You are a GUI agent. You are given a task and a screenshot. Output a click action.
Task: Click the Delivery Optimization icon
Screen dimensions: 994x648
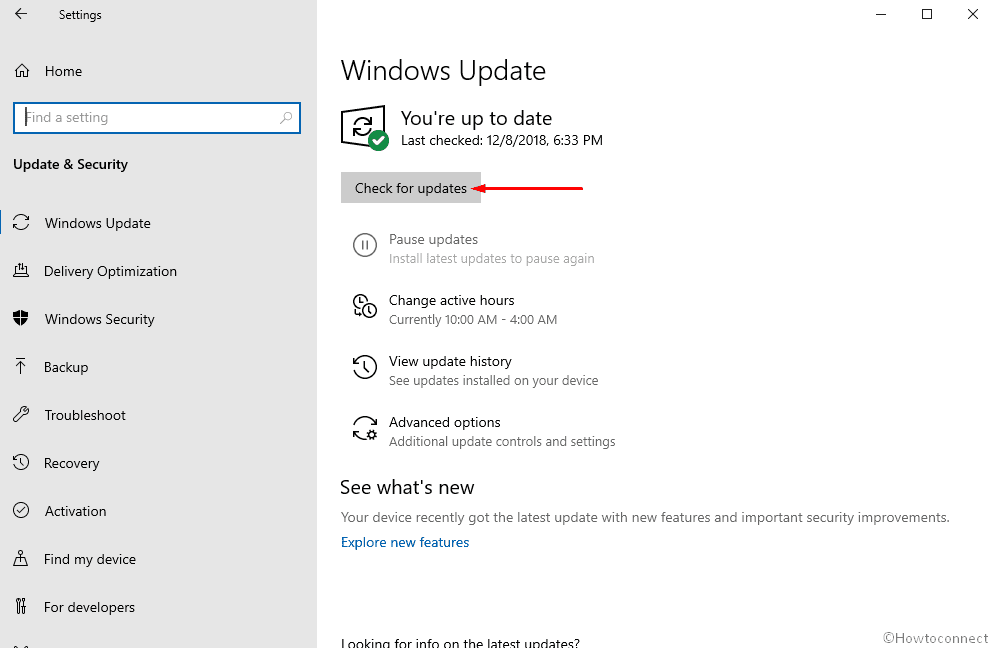21,271
